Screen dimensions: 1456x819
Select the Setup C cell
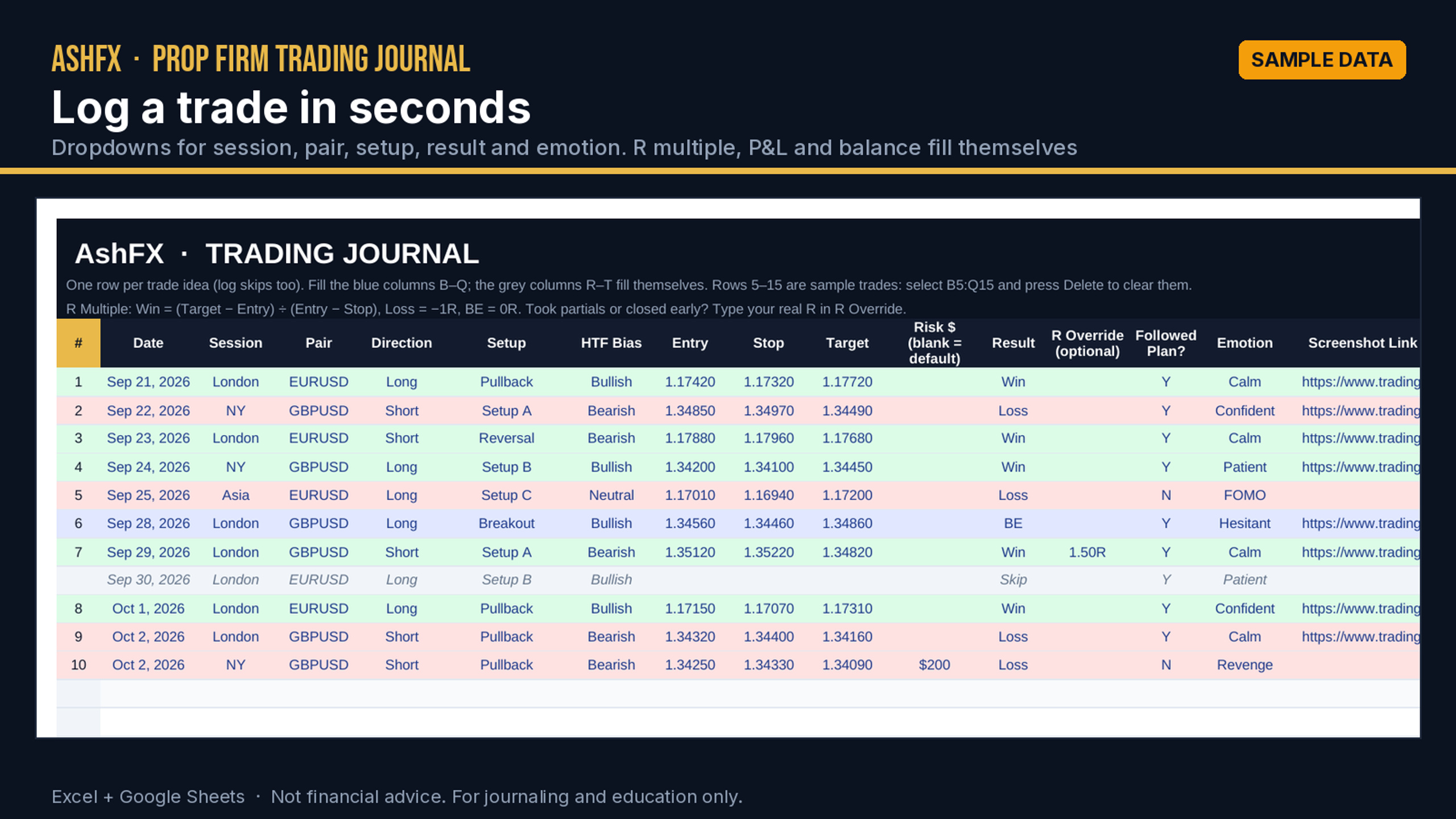[506, 495]
